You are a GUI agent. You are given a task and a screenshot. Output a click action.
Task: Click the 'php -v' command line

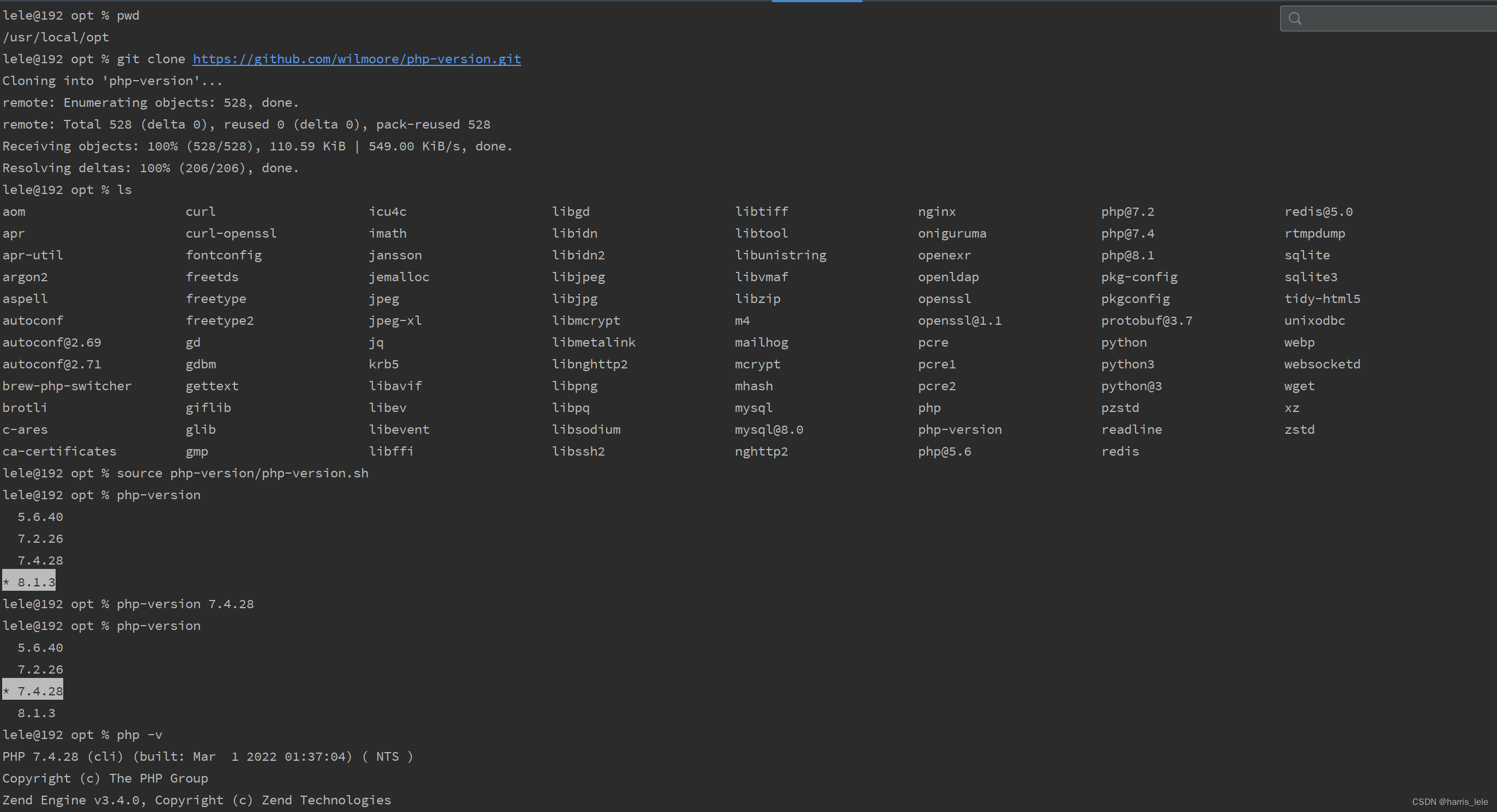[x=139, y=735]
